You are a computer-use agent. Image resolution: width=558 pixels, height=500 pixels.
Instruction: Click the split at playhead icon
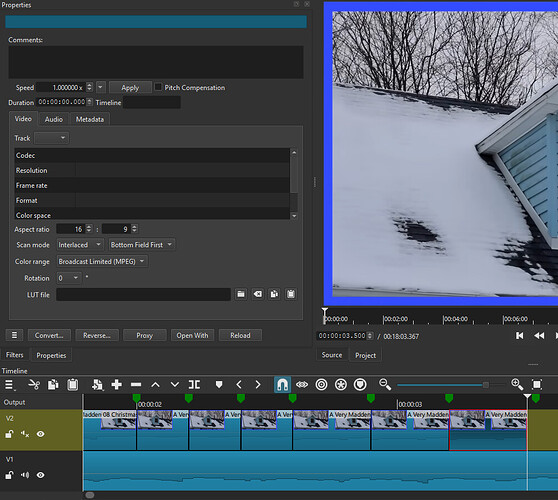pyautogui.click(x=194, y=385)
